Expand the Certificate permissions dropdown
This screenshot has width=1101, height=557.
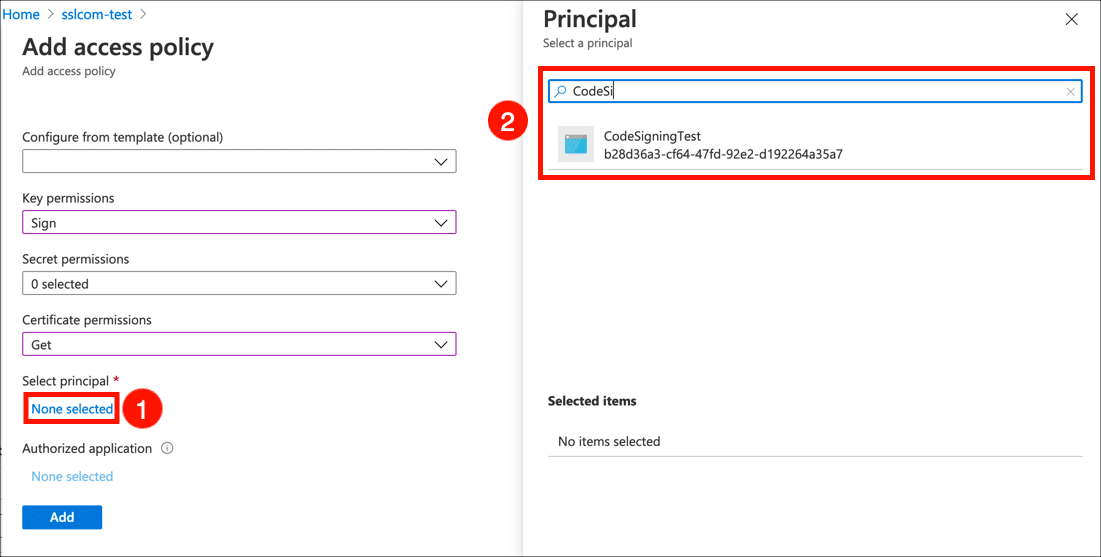point(239,345)
